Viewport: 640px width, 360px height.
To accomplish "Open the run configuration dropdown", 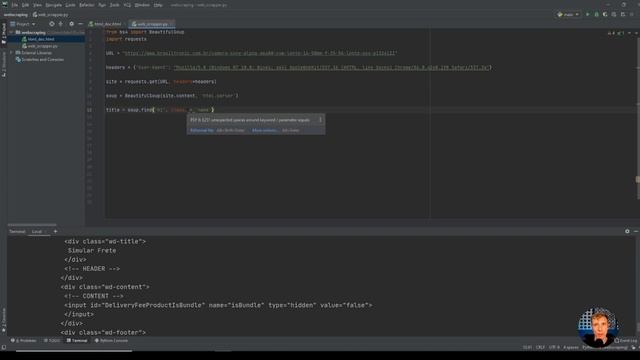I will pos(568,14).
